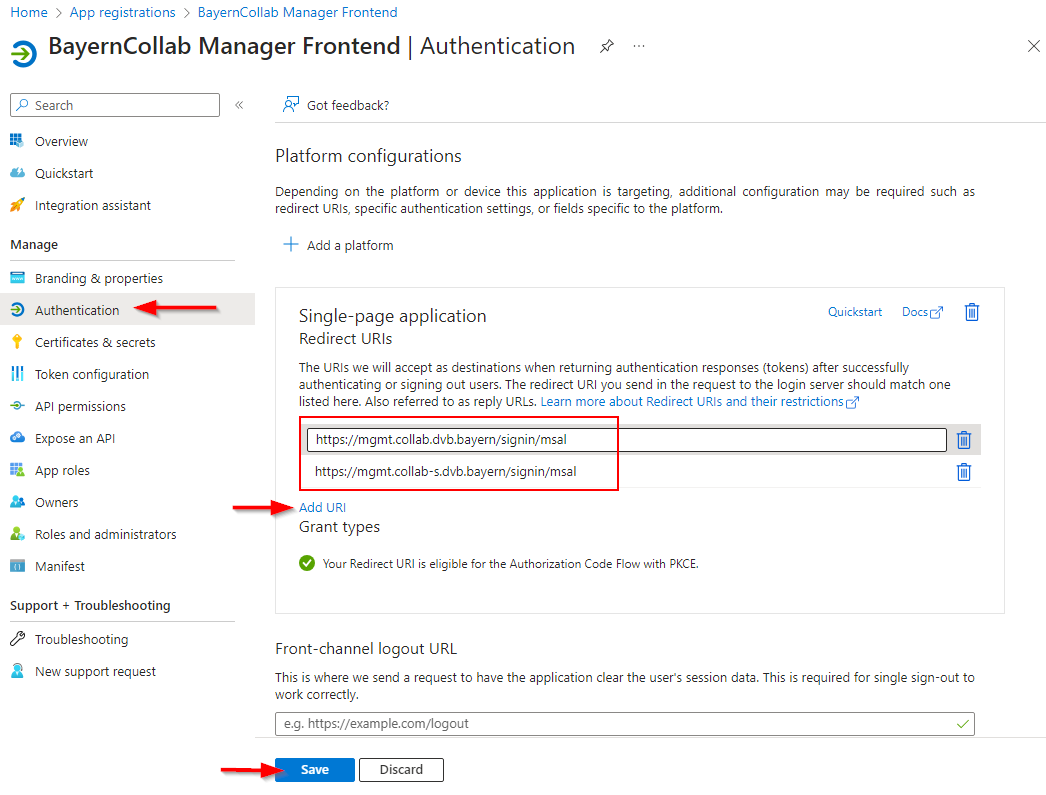The width and height of the screenshot is (1046, 795).
Task: Collapse the sidebar with the double chevron
Action: tap(239, 105)
